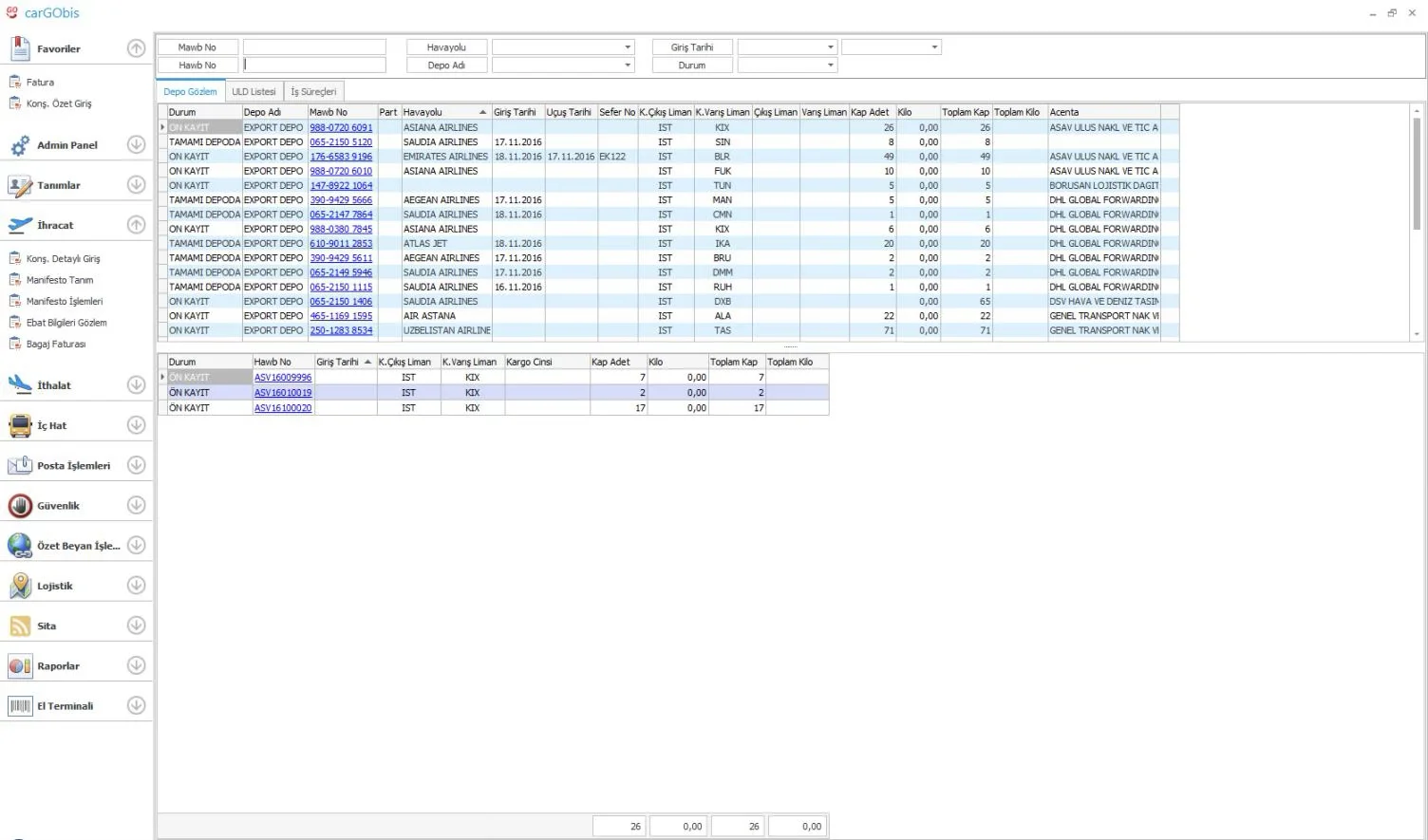Select the Depo Gözlem tab
The height and width of the screenshot is (840, 1428).
[190, 92]
